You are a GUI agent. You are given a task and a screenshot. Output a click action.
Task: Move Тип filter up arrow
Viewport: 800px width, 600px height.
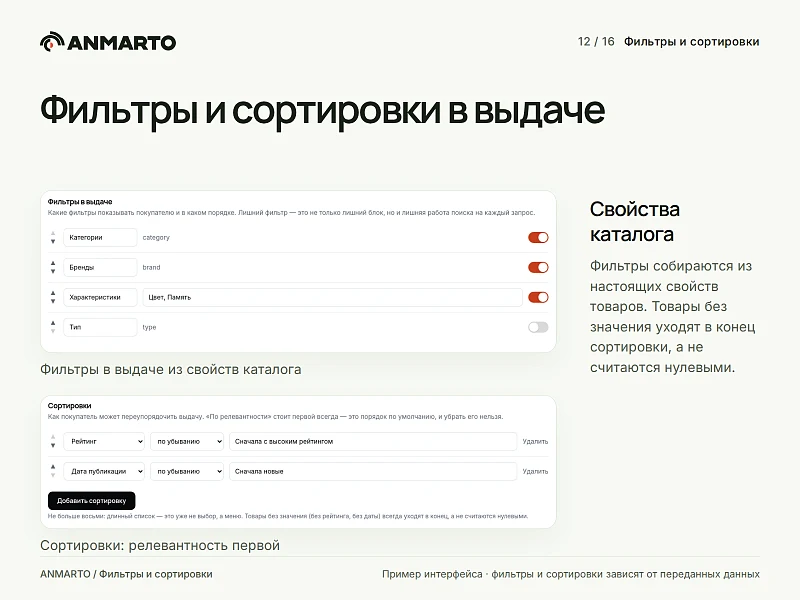(x=53, y=323)
